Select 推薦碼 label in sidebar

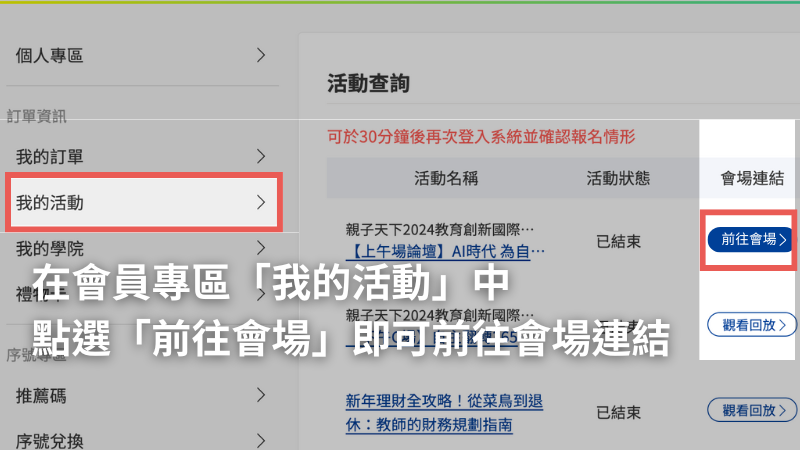(x=41, y=396)
